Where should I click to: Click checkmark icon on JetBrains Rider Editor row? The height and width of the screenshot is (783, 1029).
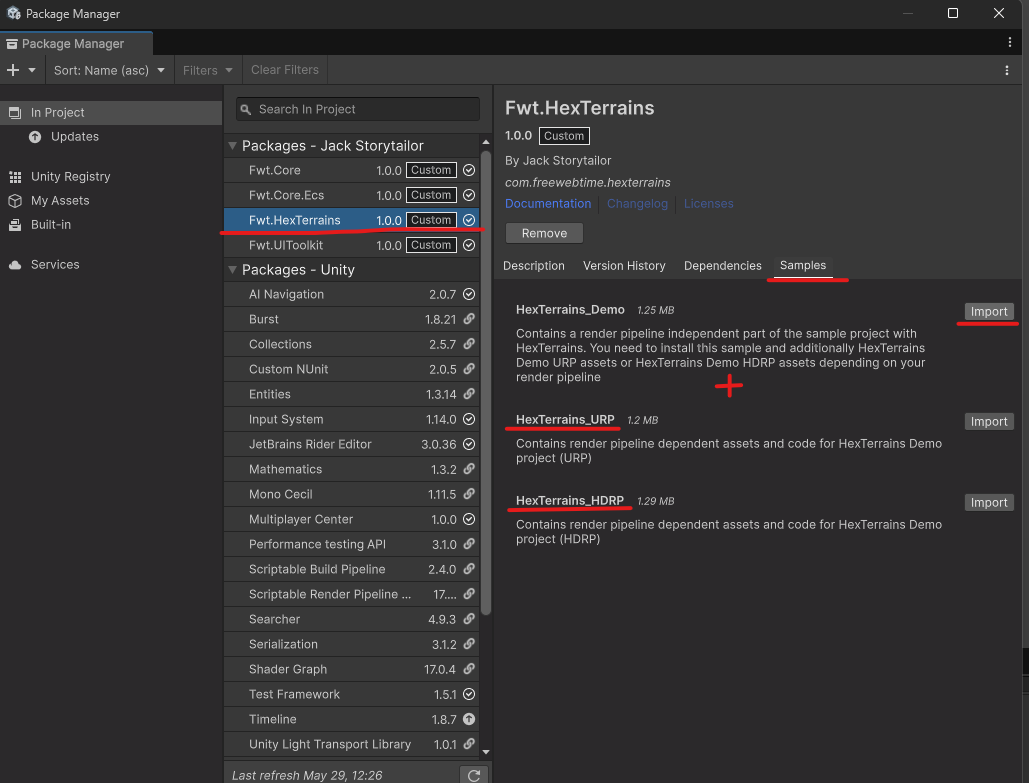pyautogui.click(x=469, y=444)
